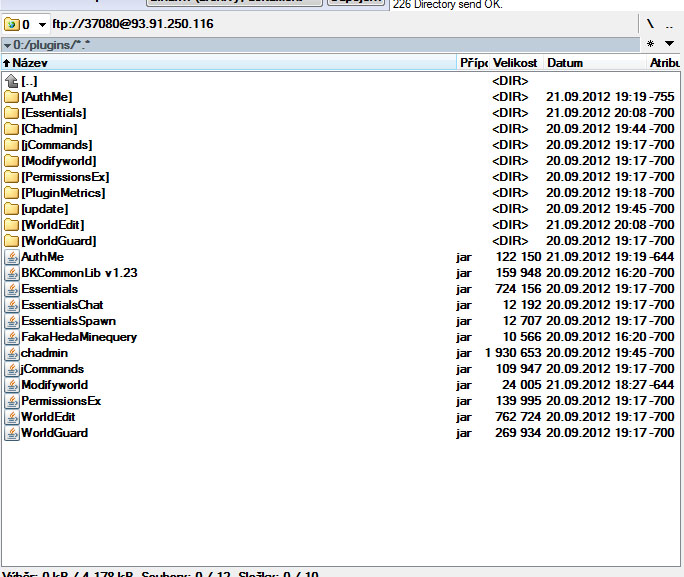Viewport: 684px width, 577px height.
Task: Select the chadmin jar file
Action: tap(45, 353)
